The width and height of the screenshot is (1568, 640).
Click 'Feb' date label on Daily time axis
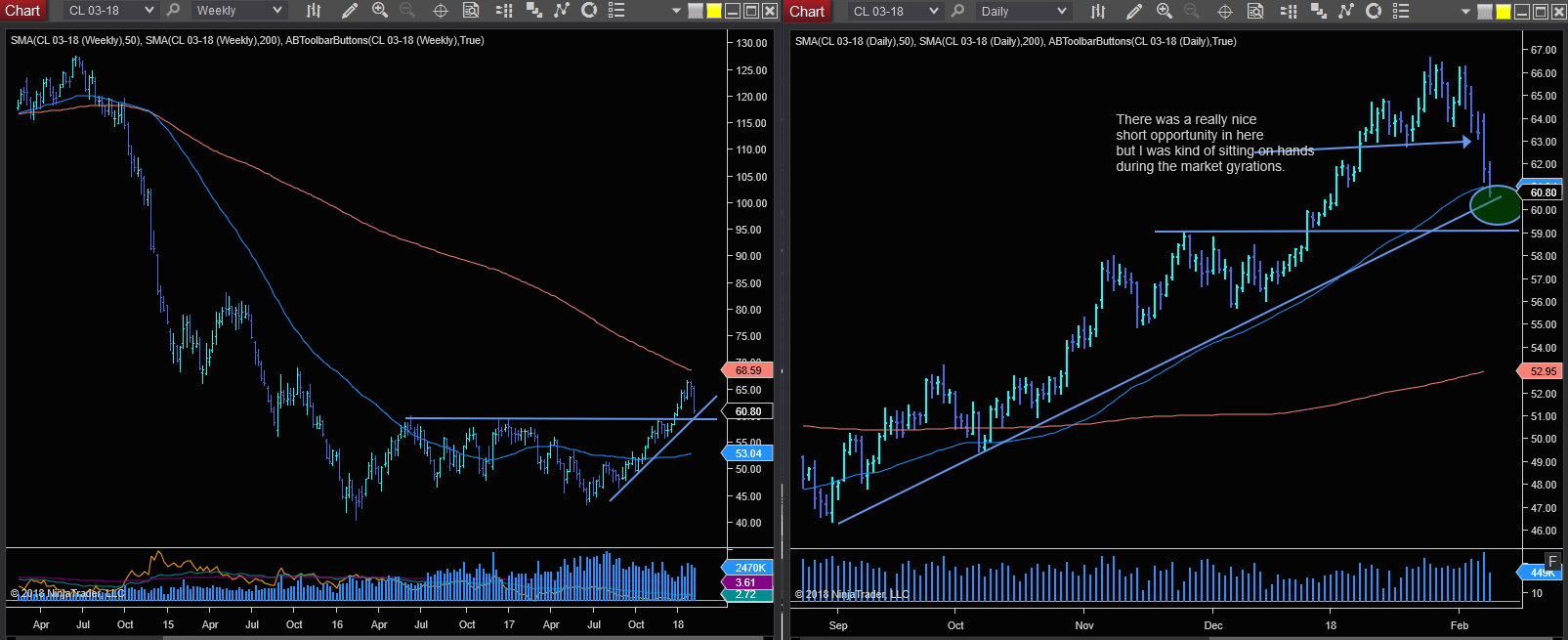click(1460, 625)
